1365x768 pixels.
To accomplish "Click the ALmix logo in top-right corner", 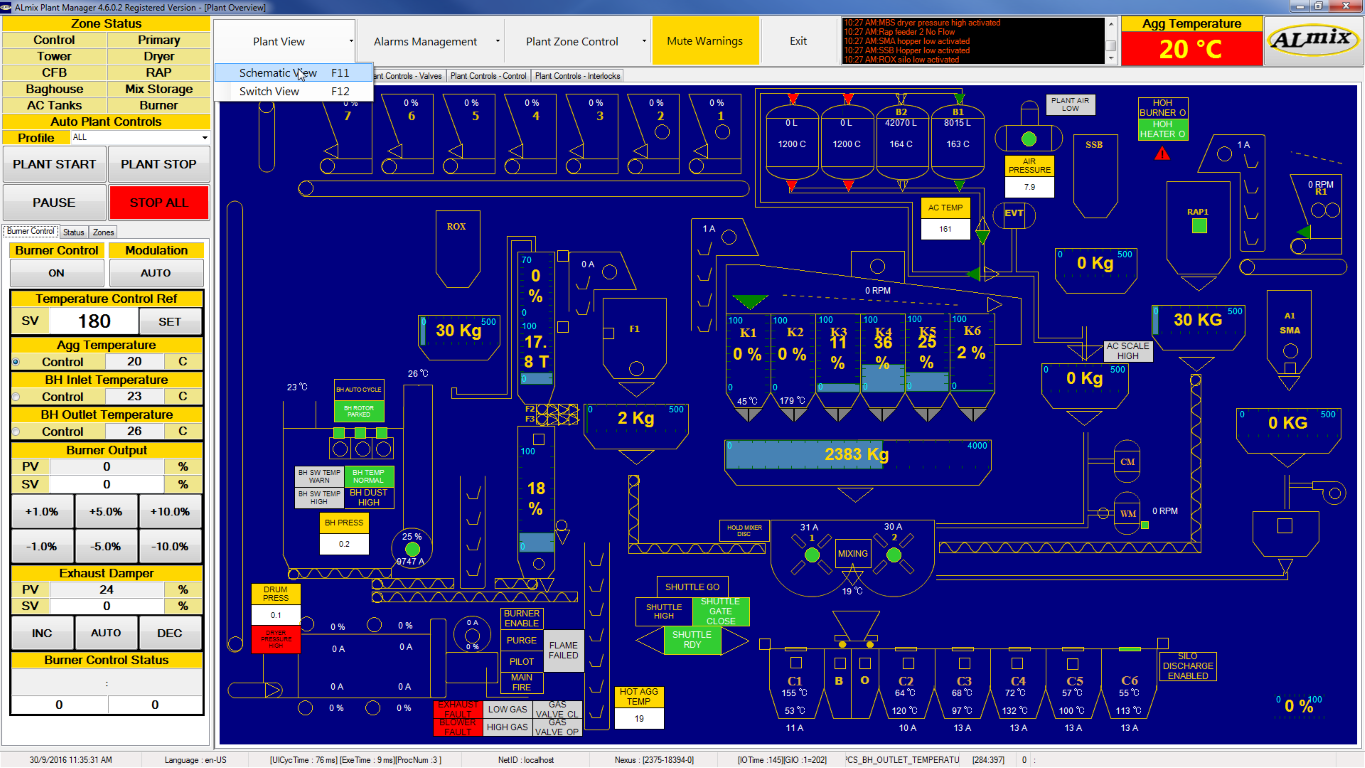I will (1311, 41).
